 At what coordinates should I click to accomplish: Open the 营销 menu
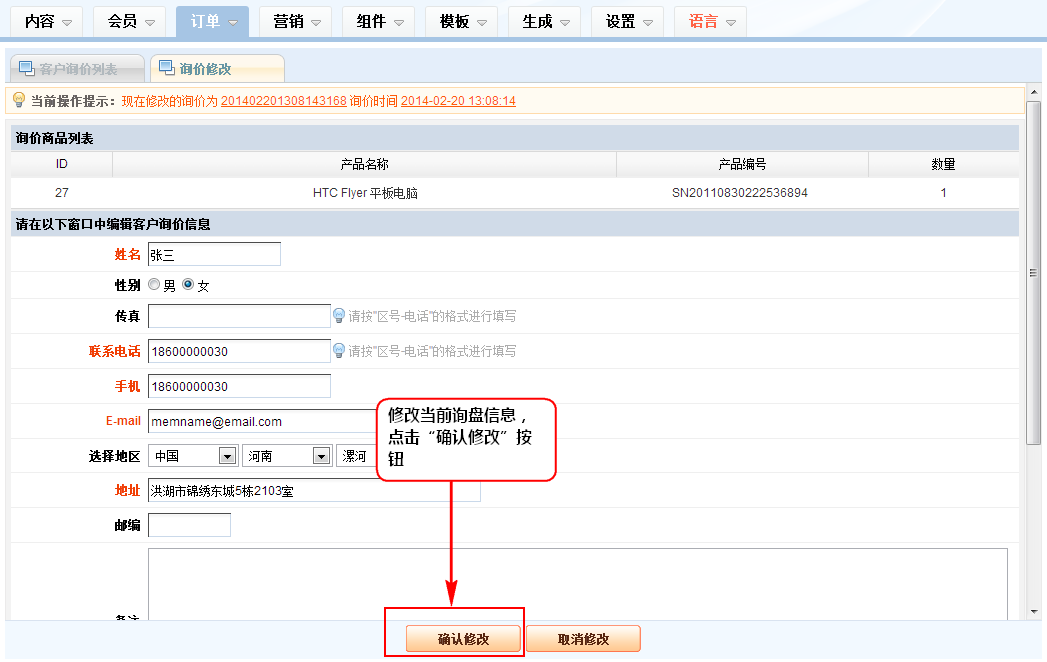coord(295,21)
